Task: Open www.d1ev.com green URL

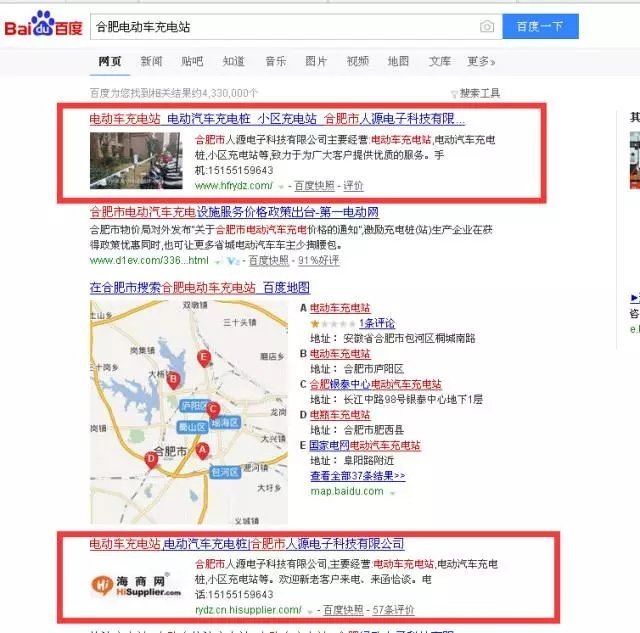Action: pos(149,260)
